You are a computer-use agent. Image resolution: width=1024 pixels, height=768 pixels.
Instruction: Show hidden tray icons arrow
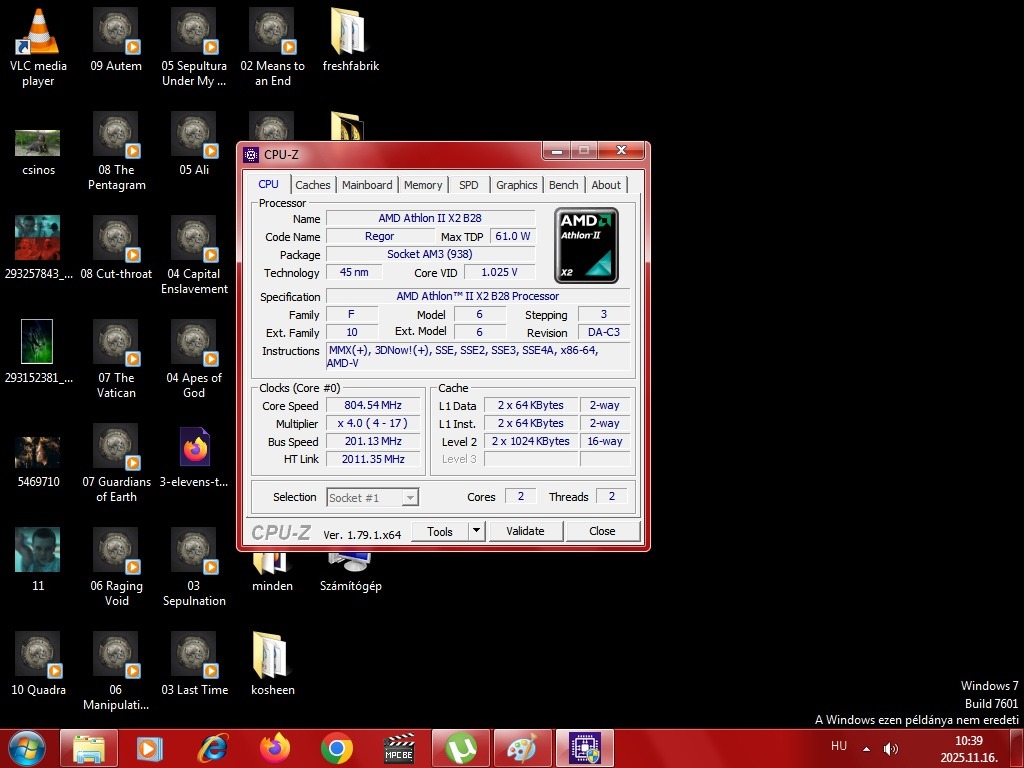click(x=866, y=748)
